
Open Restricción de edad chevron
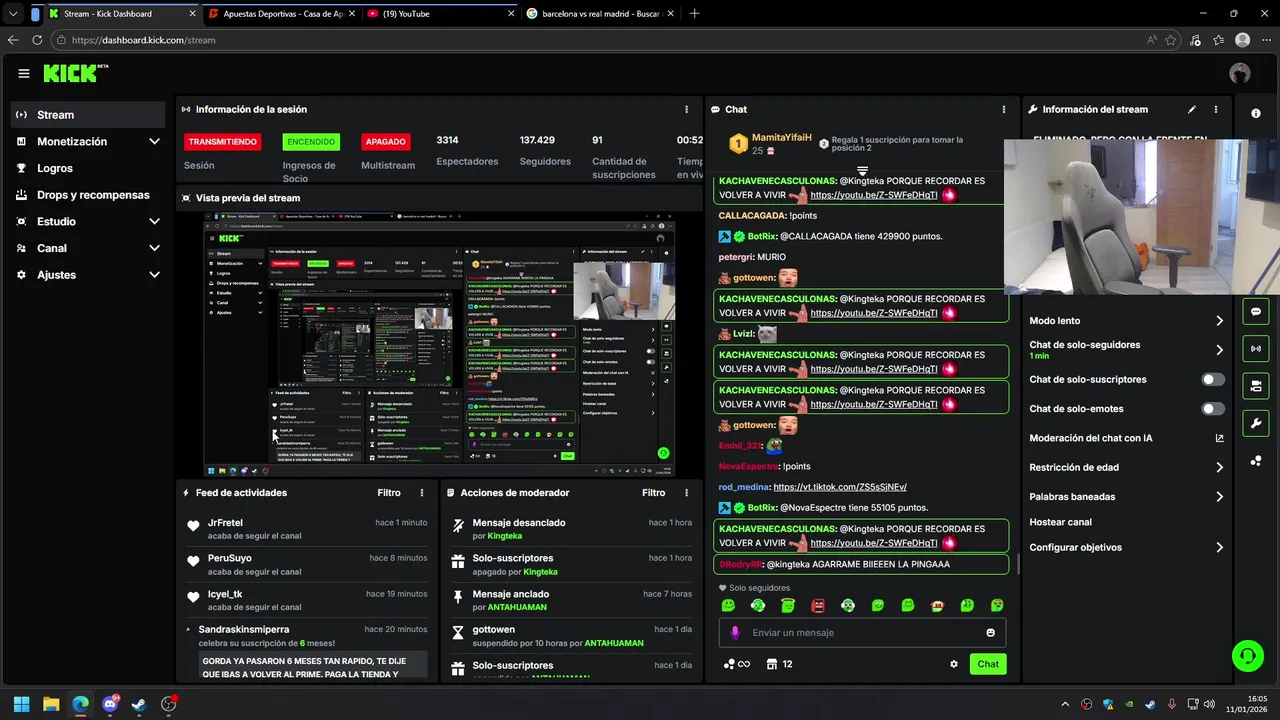click(x=1219, y=467)
